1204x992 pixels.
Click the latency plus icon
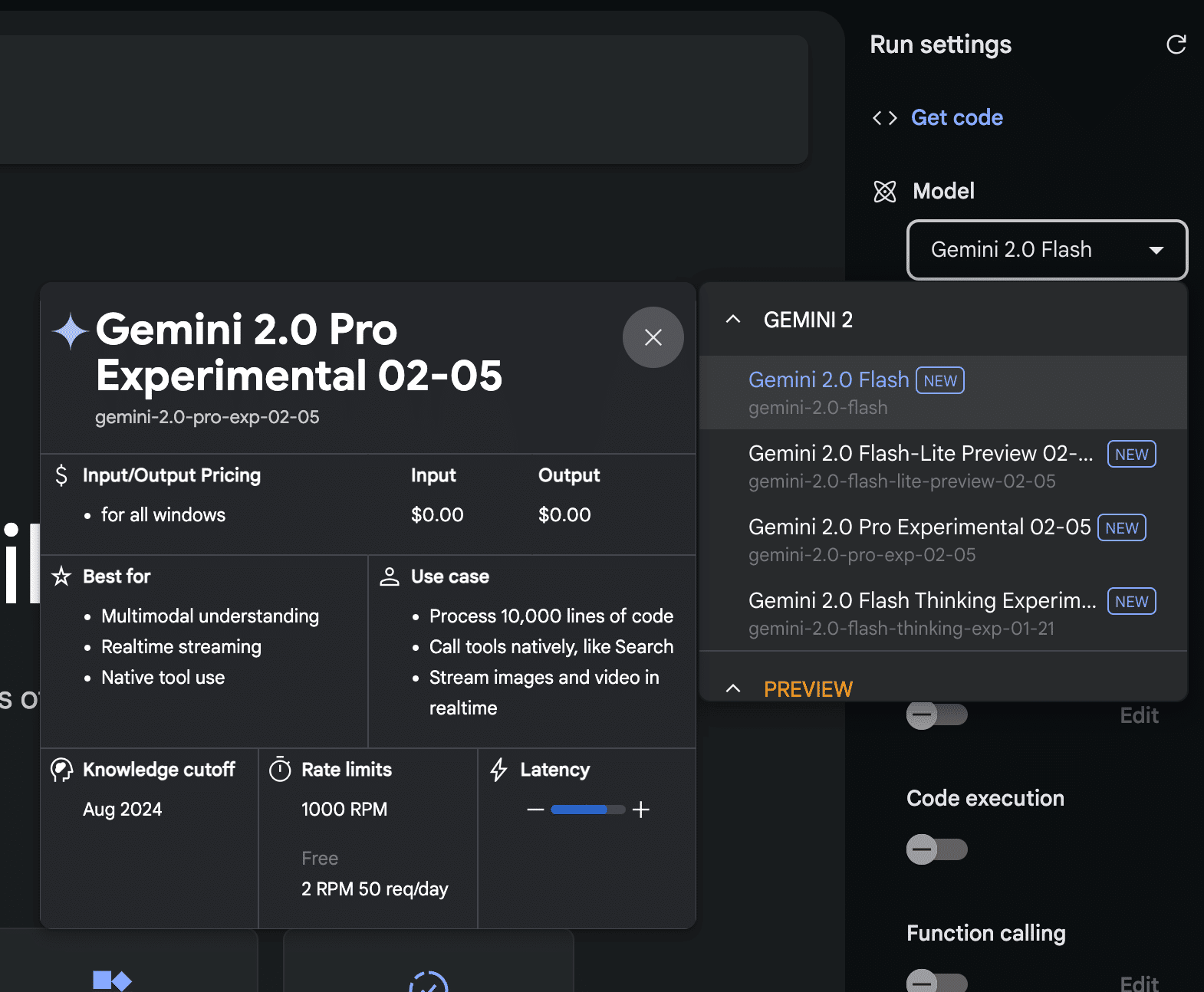tap(641, 810)
